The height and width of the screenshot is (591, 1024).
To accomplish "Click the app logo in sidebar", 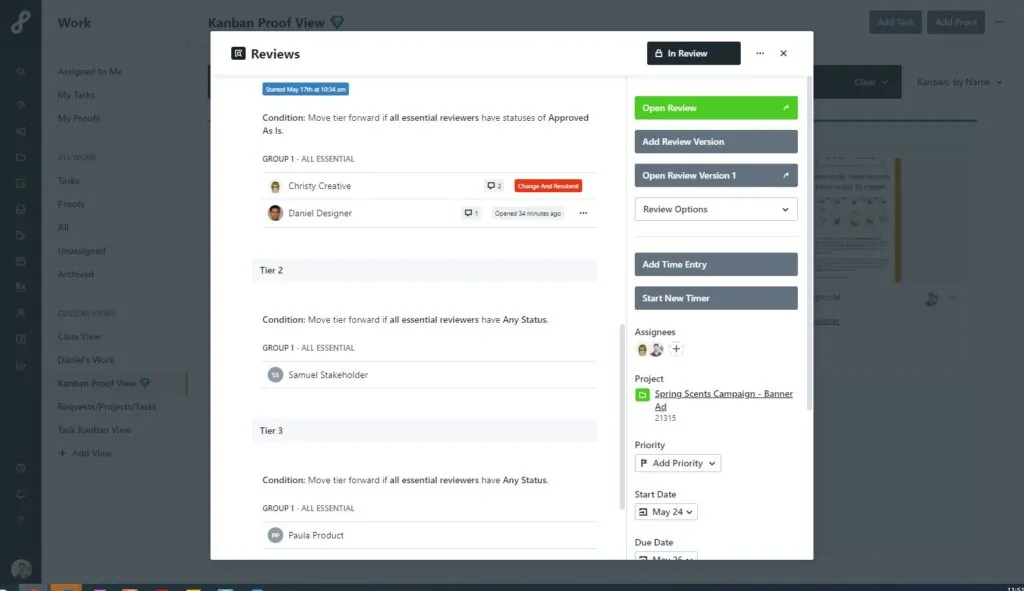I will [x=20, y=22].
